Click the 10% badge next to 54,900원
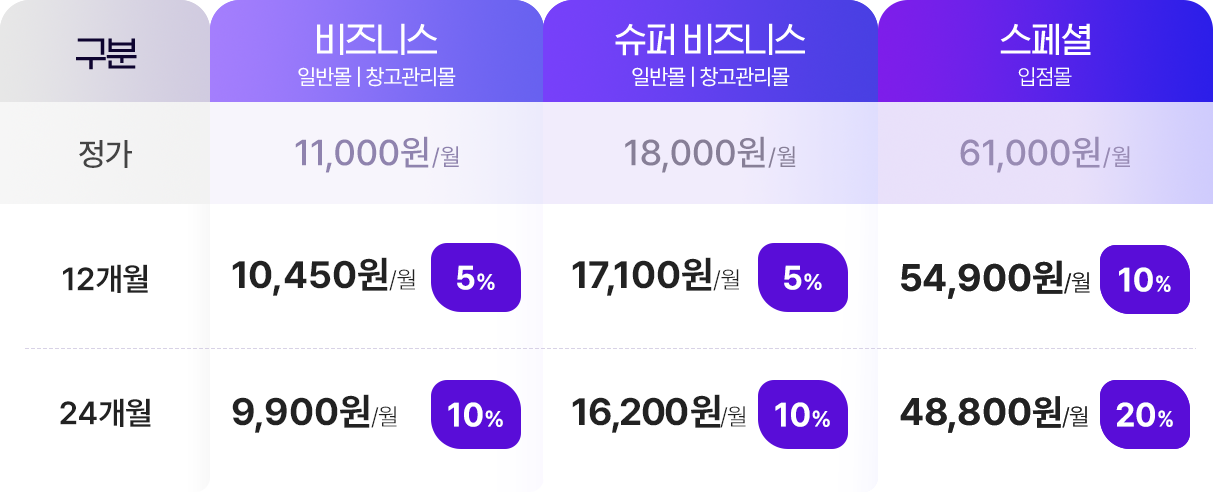The height and width of the screenshot is (492, 1213). point(1145,278)
